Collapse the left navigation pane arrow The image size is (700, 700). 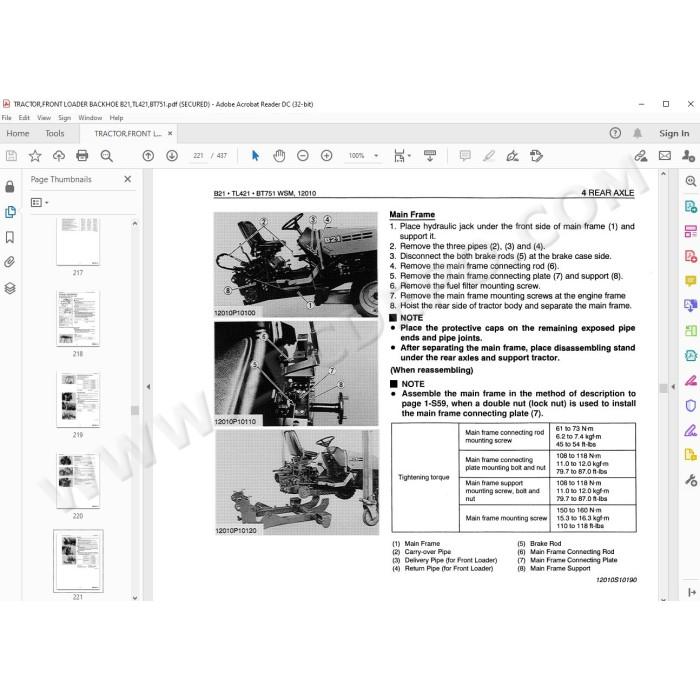148,387
